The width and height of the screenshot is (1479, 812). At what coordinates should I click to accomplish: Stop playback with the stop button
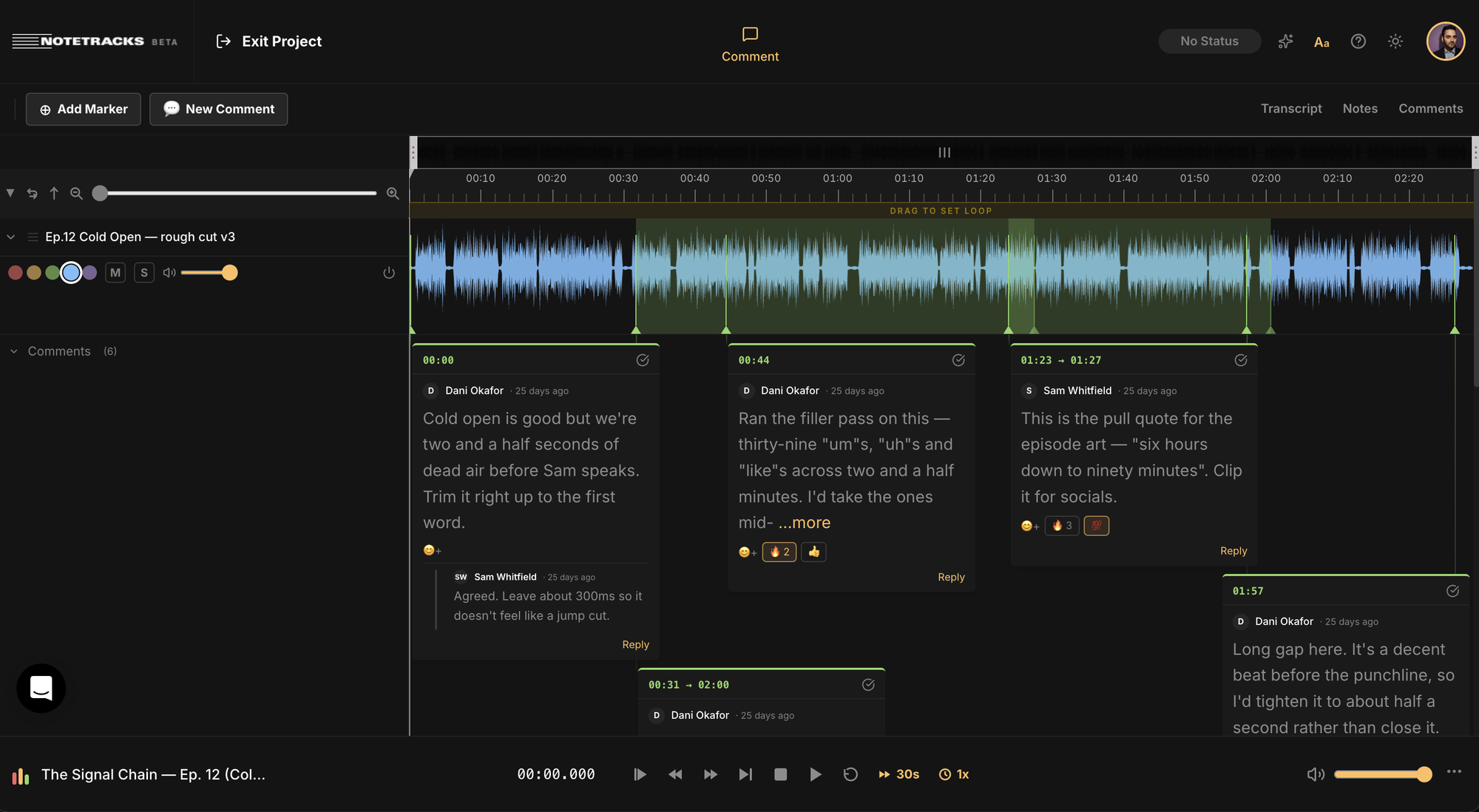780,774
